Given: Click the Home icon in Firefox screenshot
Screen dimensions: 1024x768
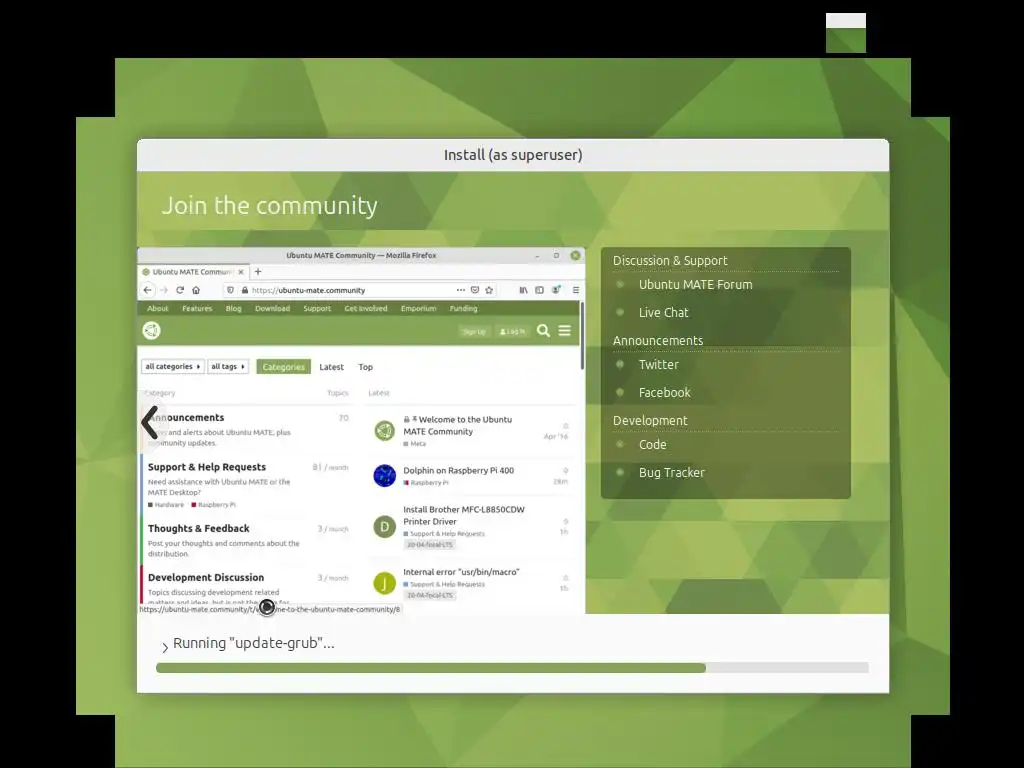Looking at the screenshot, I should (196, 290).
